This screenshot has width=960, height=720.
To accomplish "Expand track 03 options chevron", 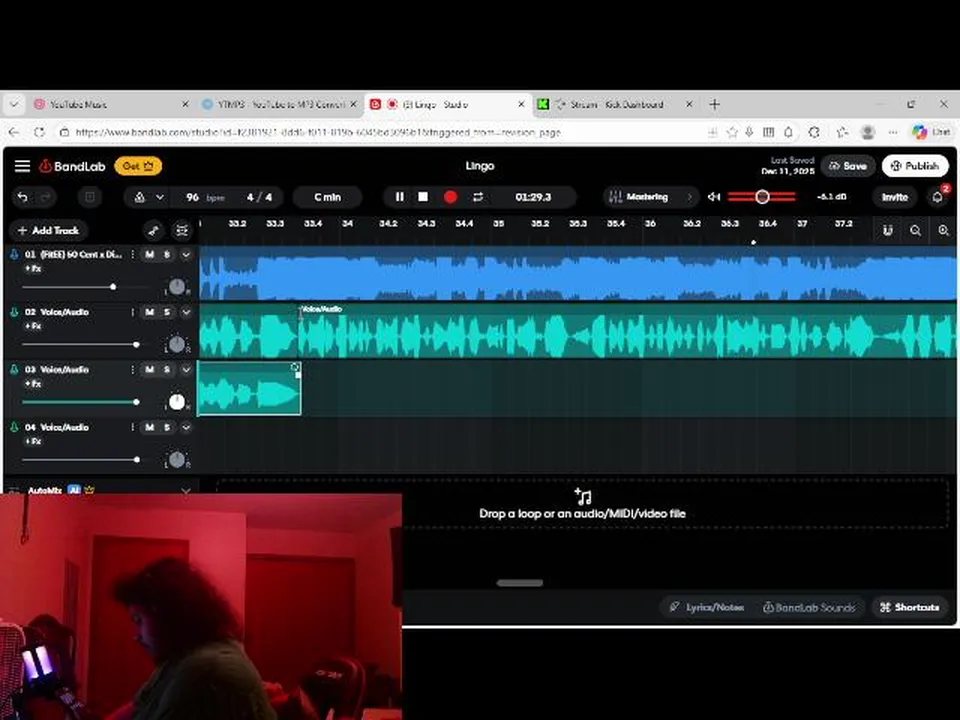I will tap(186, 369).
